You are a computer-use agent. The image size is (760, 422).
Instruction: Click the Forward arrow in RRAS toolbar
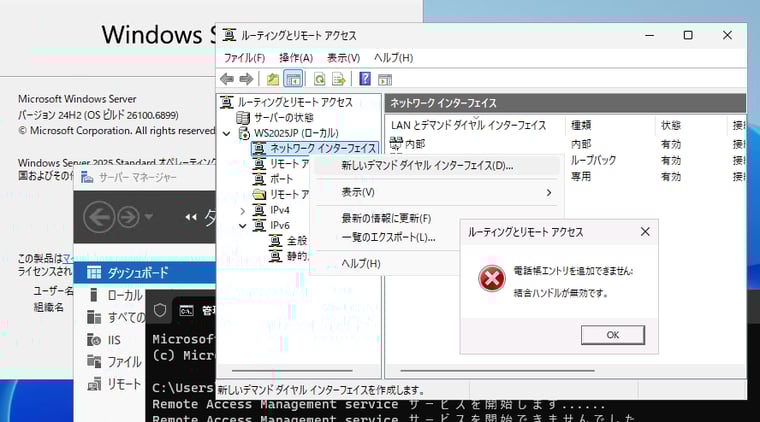(246, 79)
